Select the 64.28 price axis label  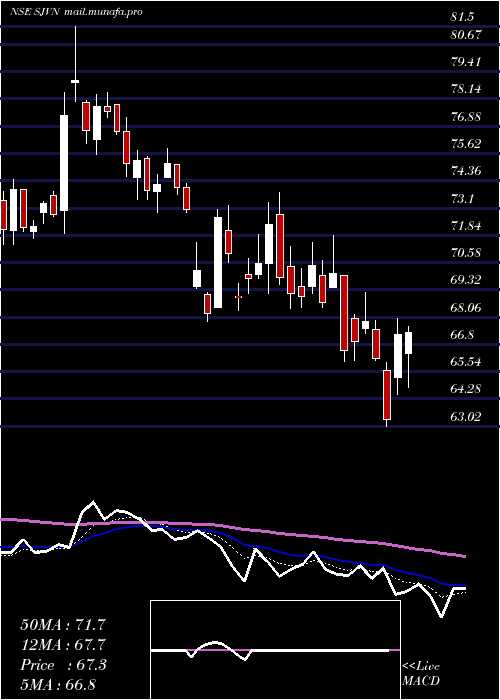(466, 389)
